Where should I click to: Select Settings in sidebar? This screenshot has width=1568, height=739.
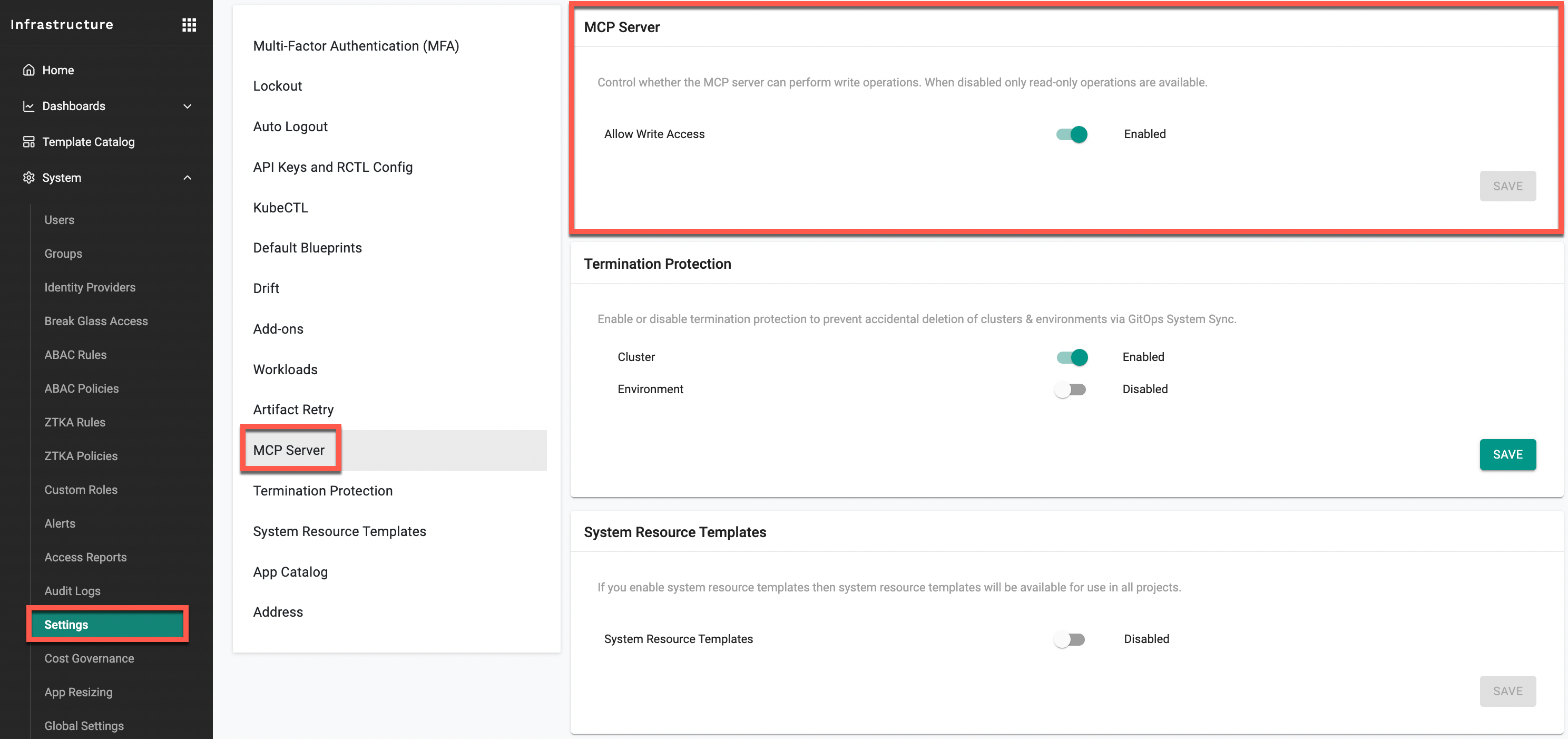coord(107,625)
